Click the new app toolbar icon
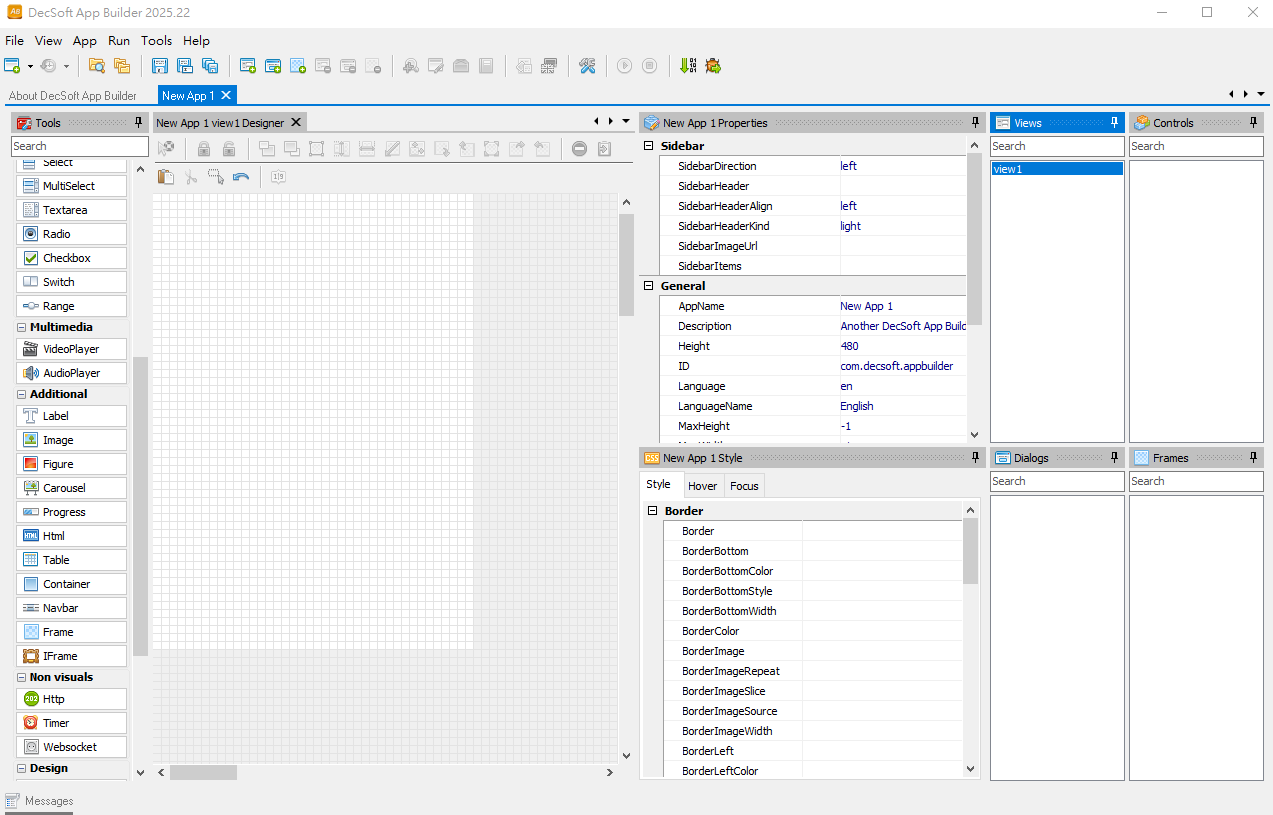1273x815 pixels. (x=12, y=66)
